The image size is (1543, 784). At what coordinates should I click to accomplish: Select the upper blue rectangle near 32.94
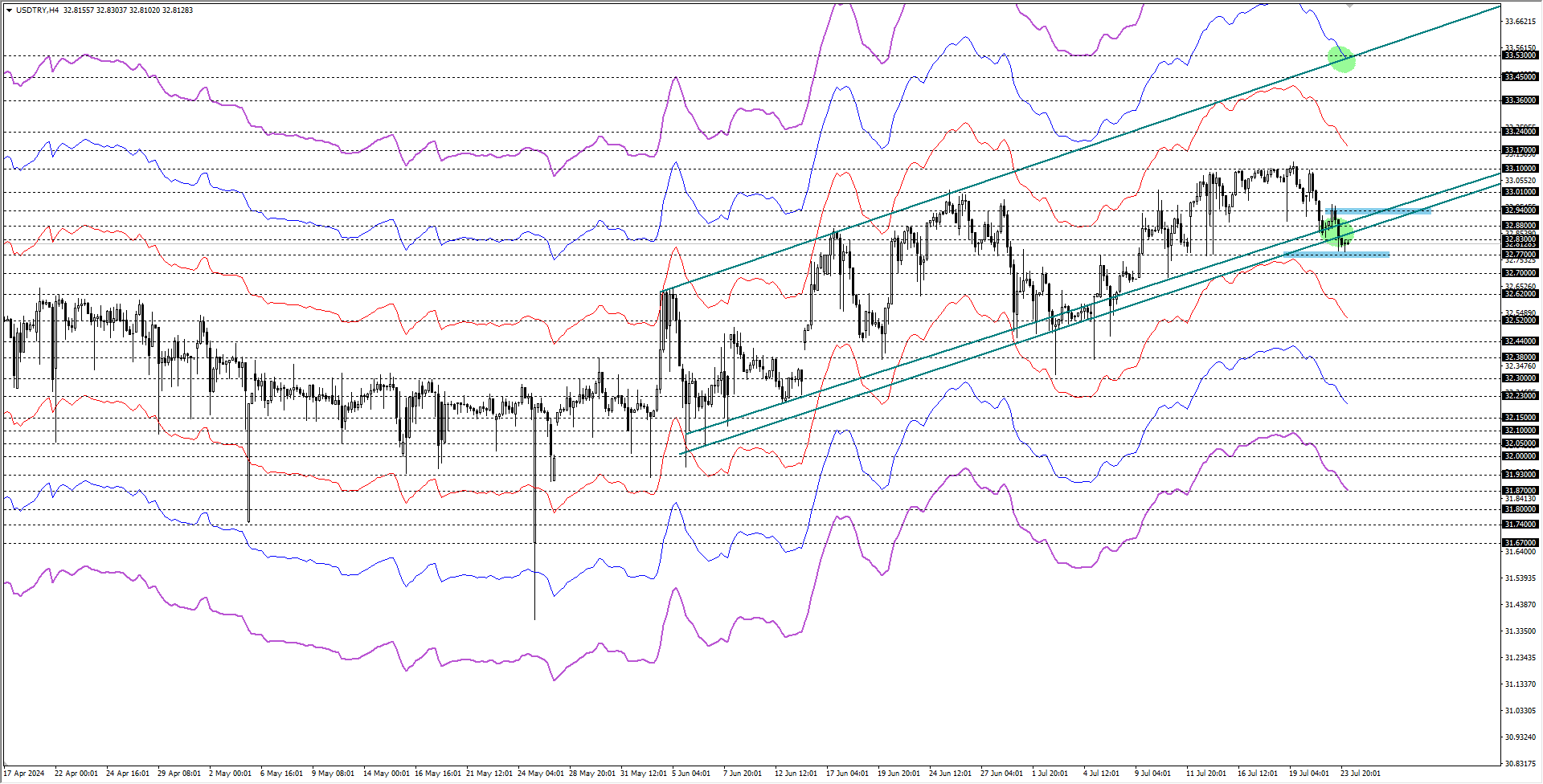(1380, 210)
